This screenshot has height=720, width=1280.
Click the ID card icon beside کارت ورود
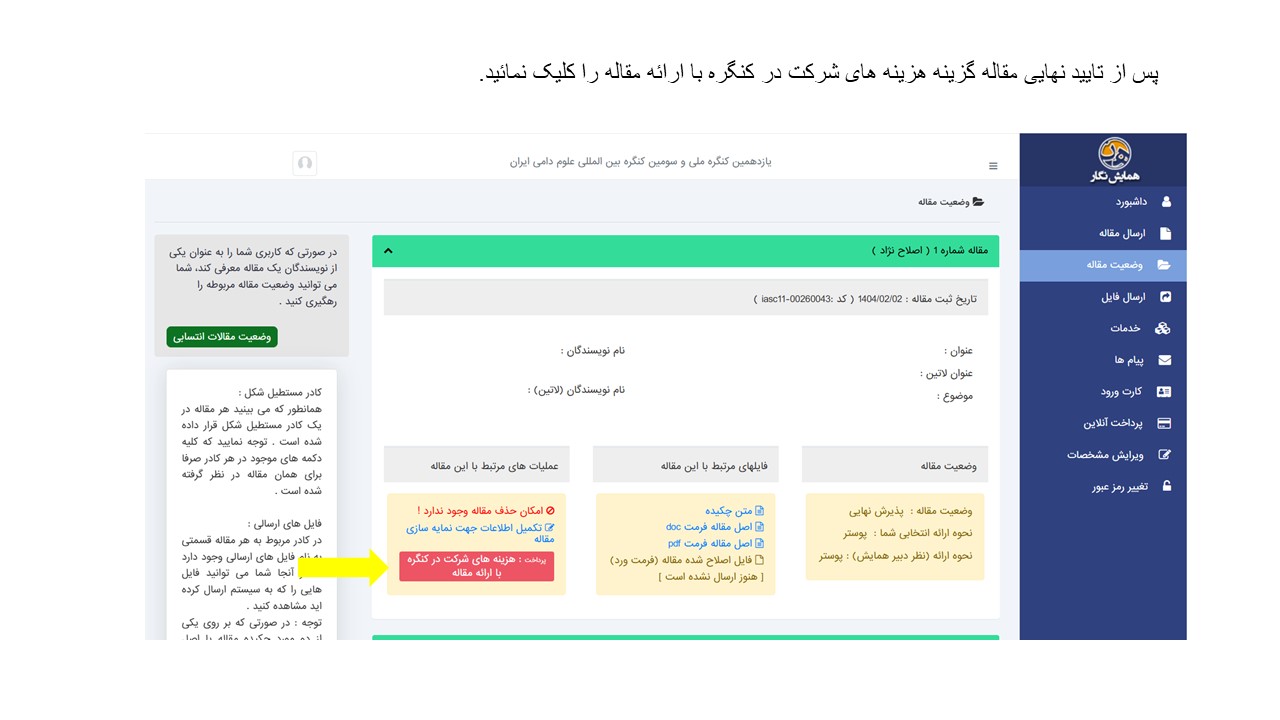click(1164, 391)
